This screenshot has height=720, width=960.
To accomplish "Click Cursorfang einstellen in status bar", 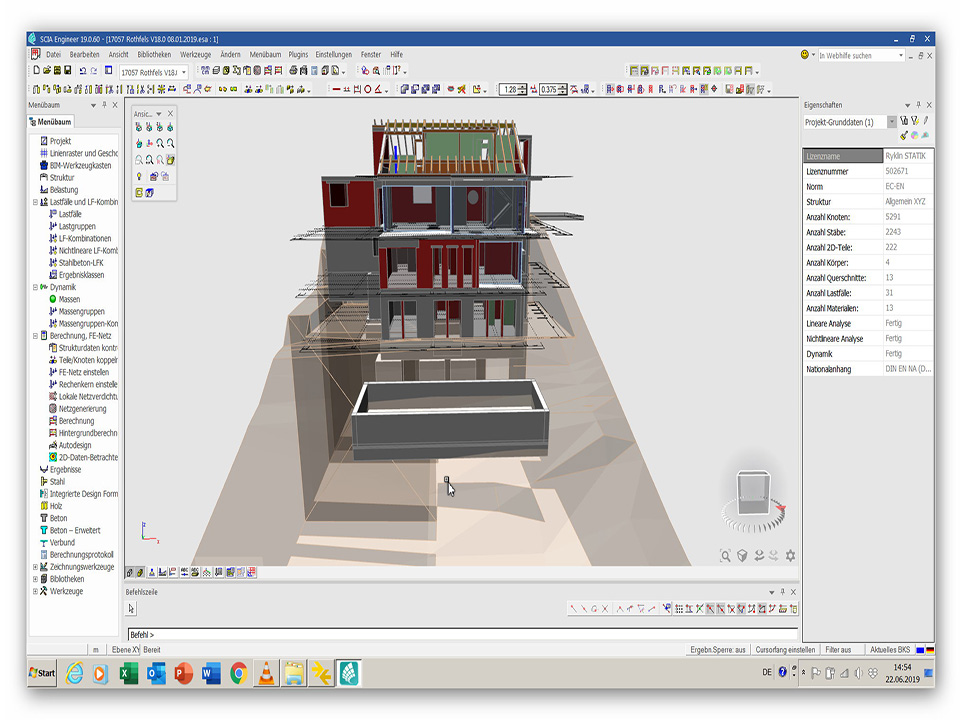I will point(785,650).
